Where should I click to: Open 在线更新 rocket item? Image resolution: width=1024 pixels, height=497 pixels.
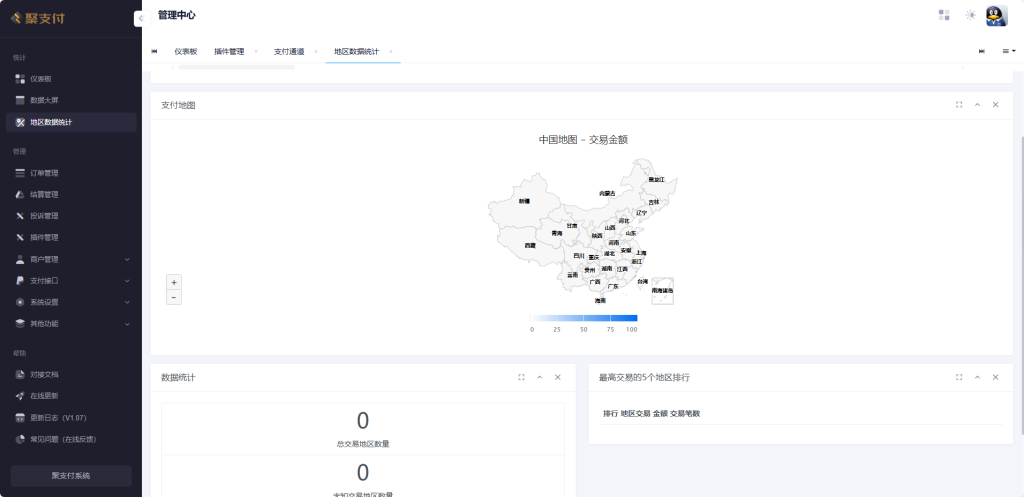71,396
